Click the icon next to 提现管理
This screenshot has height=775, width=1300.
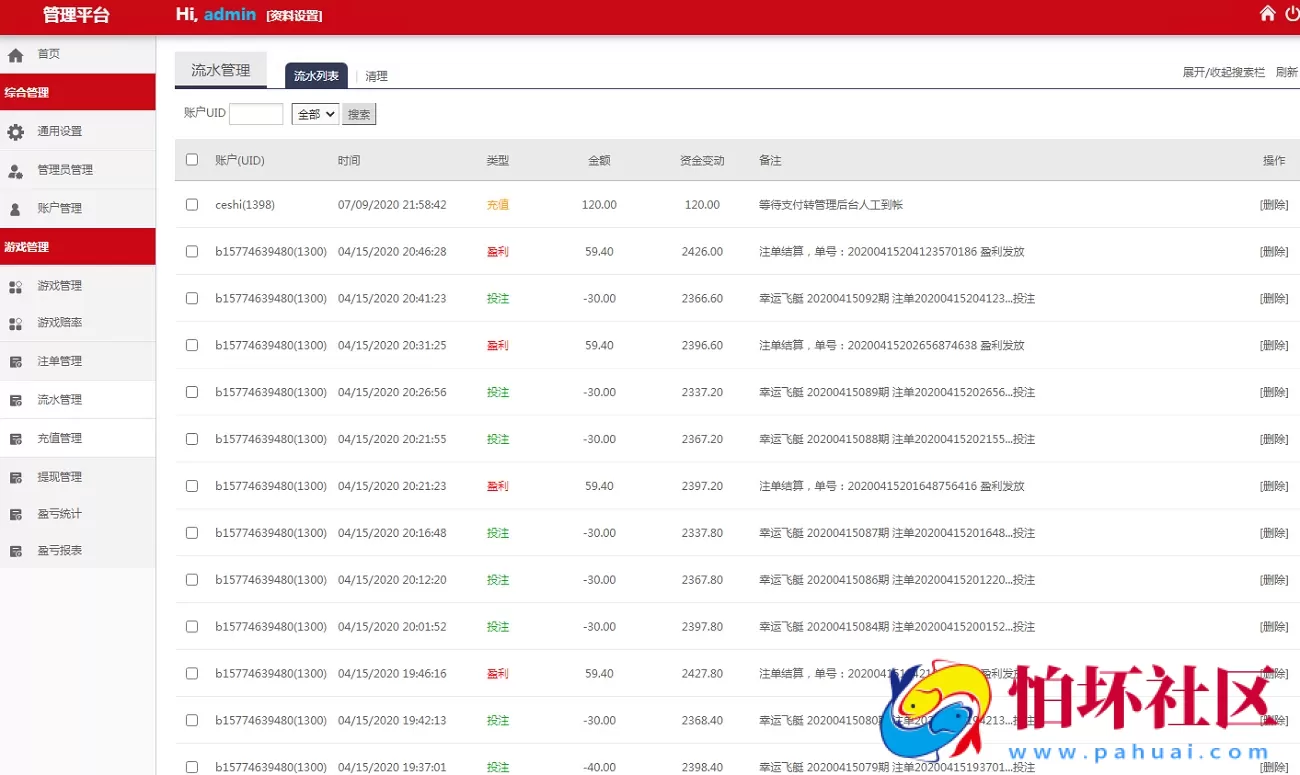pyautogui.click(x=15, y=478)
